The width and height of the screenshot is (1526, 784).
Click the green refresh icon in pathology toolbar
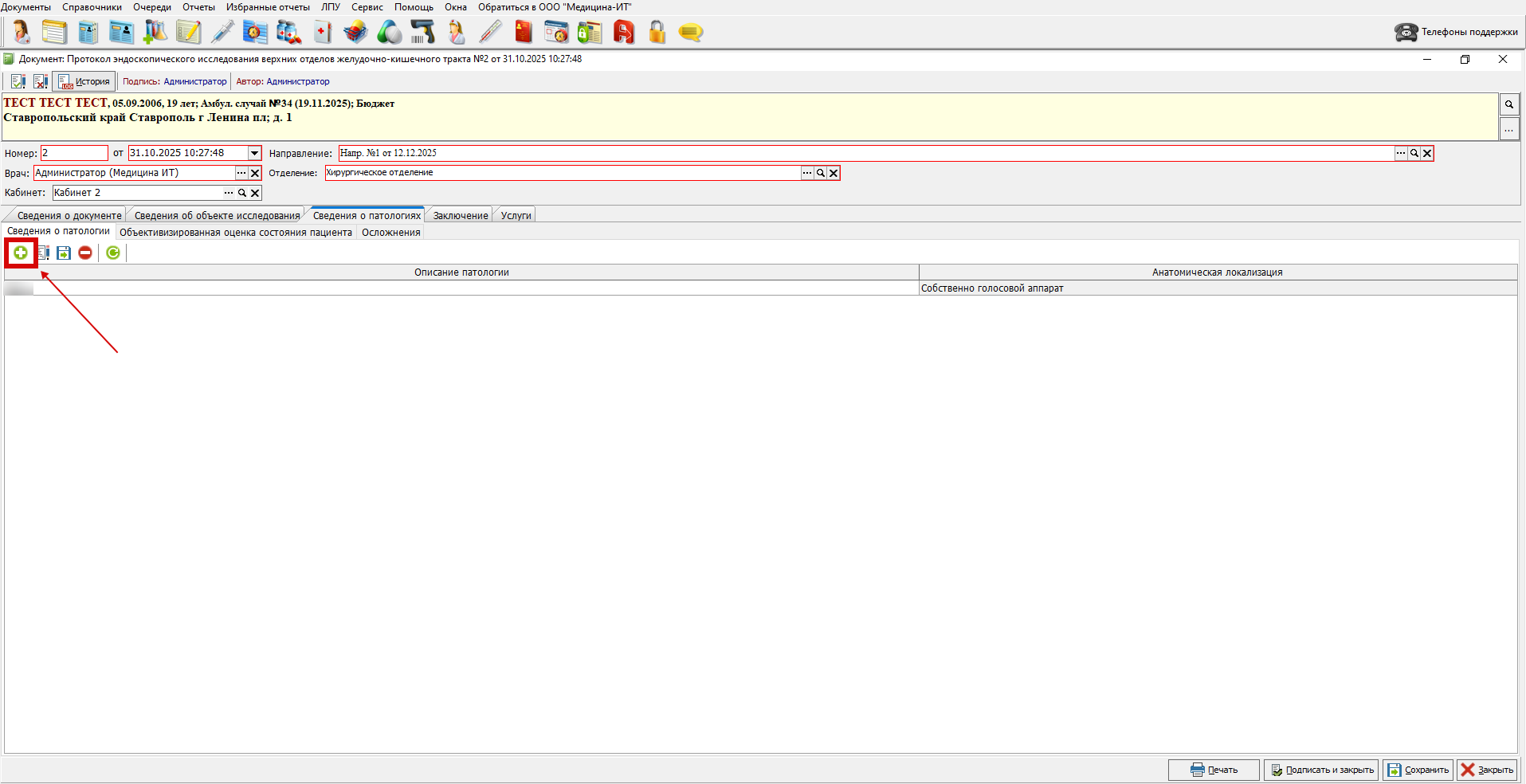click(113, 253)
